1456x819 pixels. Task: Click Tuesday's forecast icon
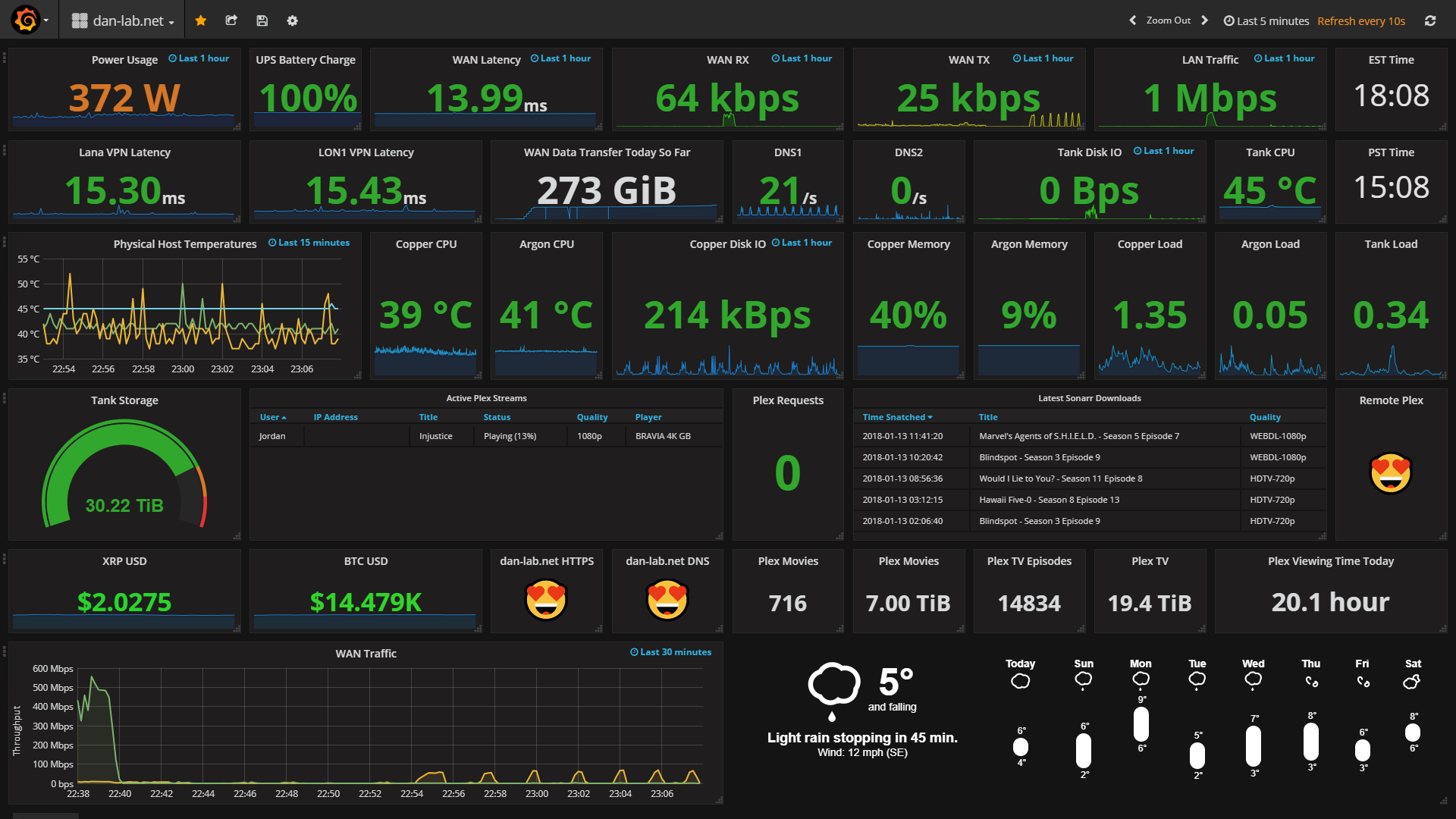click(x=1197, y=680)
